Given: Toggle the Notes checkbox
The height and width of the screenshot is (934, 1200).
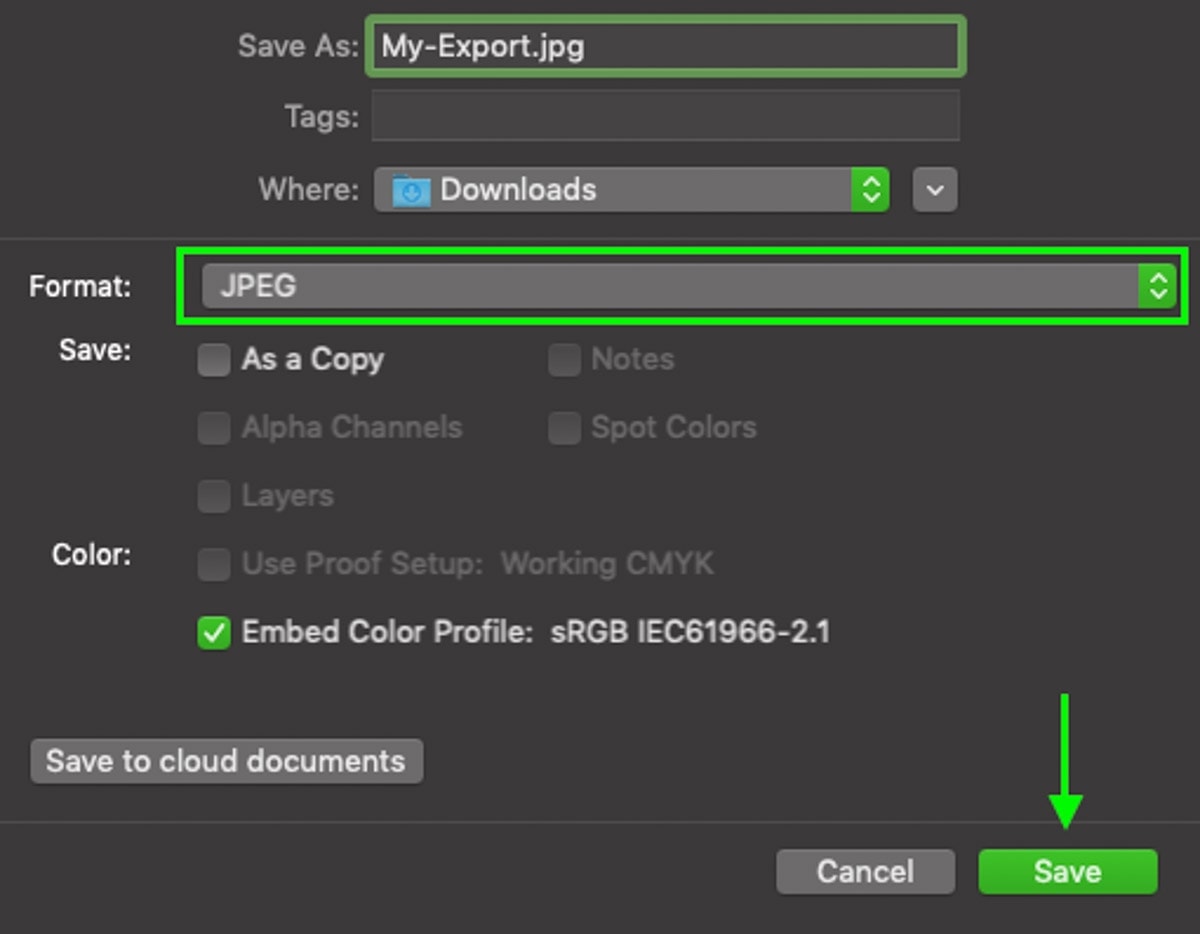Looking at the screenshot, I should click(x=564, y=360).
